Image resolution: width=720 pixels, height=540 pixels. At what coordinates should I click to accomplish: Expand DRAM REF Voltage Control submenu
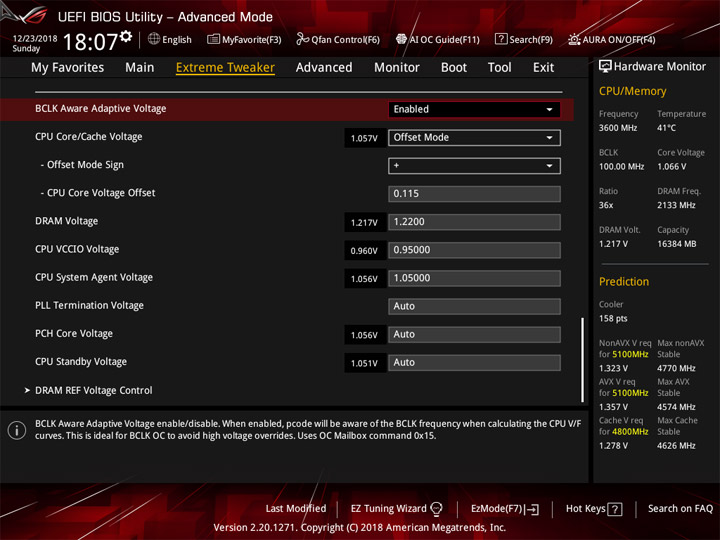point(94,390)
